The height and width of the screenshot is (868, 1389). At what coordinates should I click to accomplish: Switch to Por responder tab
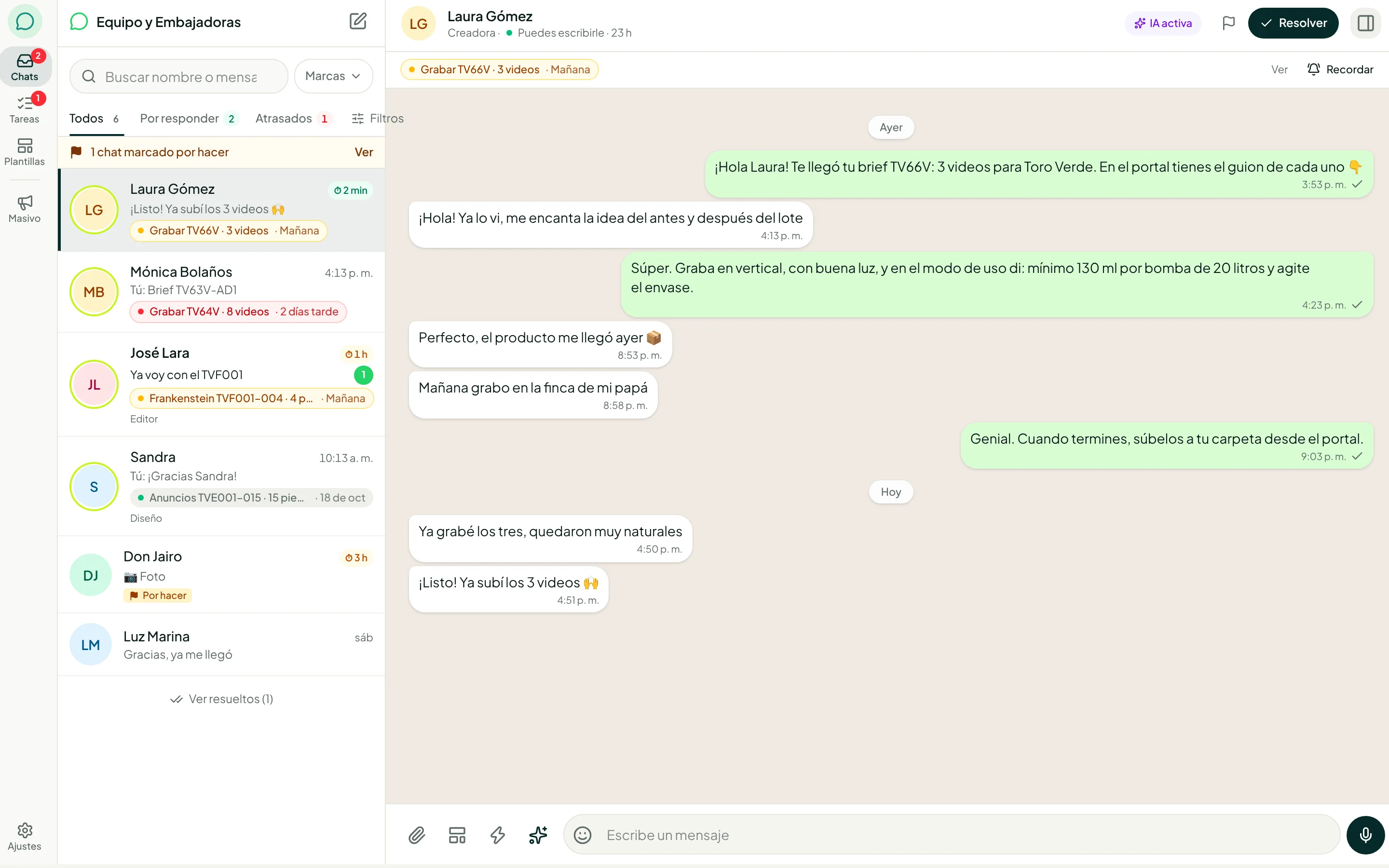point(189,118)
